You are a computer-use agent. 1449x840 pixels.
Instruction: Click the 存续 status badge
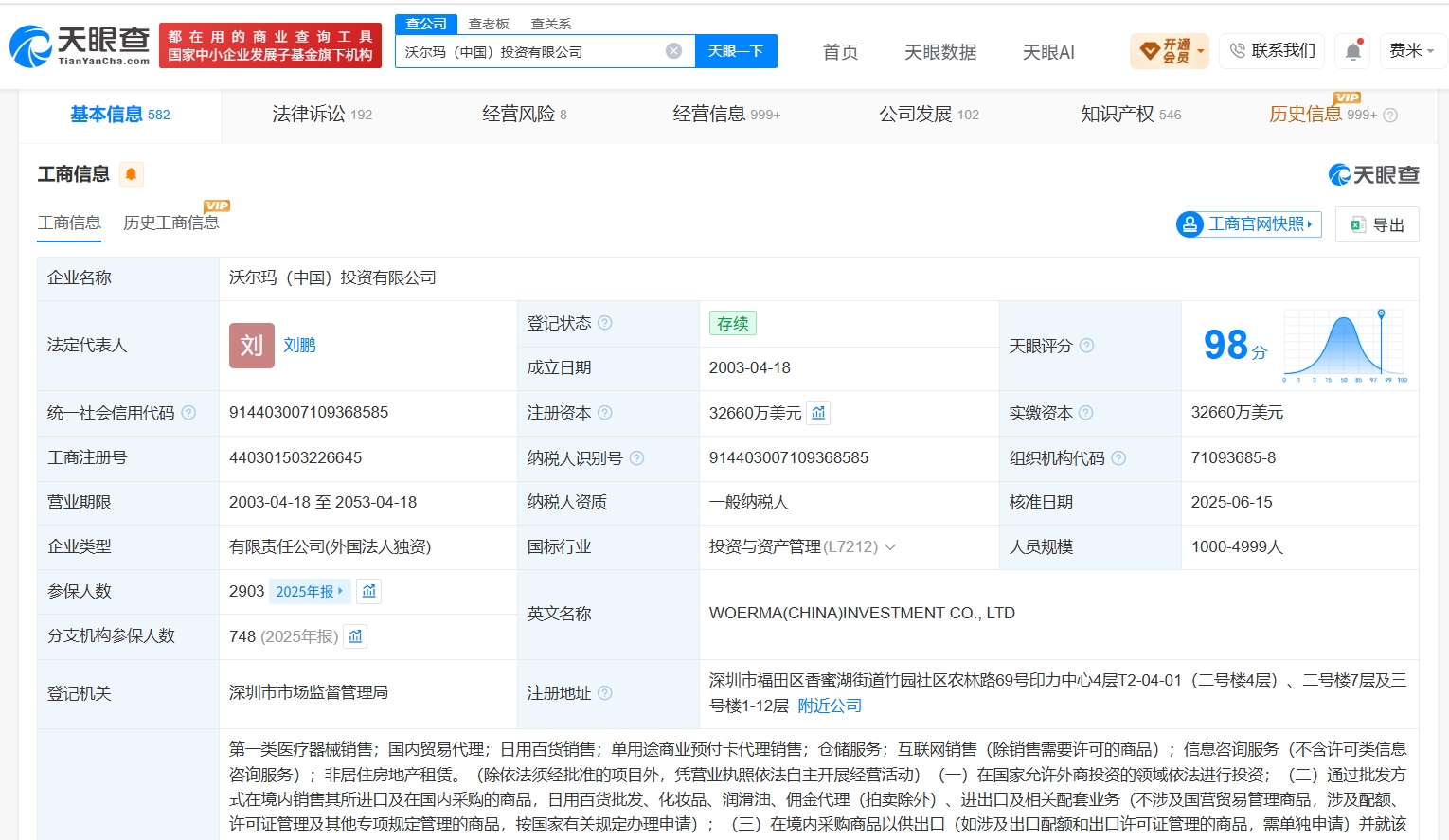click(733, 323)
